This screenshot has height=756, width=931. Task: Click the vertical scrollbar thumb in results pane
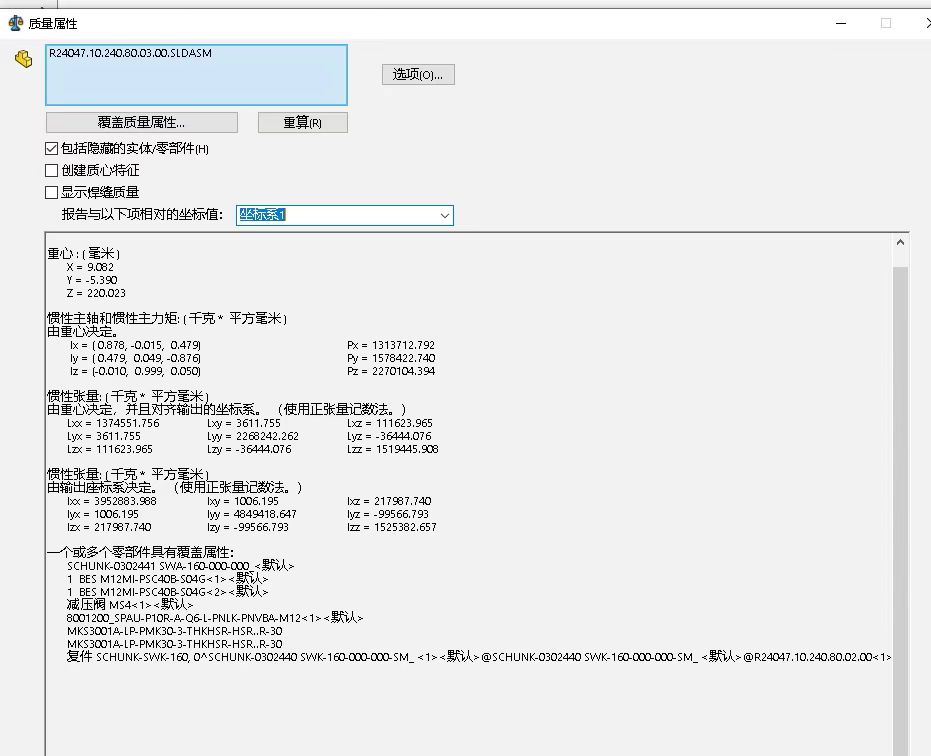coord(900,511)
